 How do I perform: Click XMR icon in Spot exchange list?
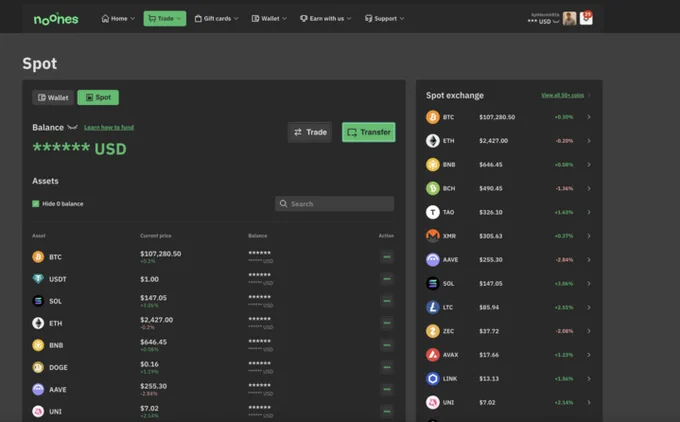432,236
